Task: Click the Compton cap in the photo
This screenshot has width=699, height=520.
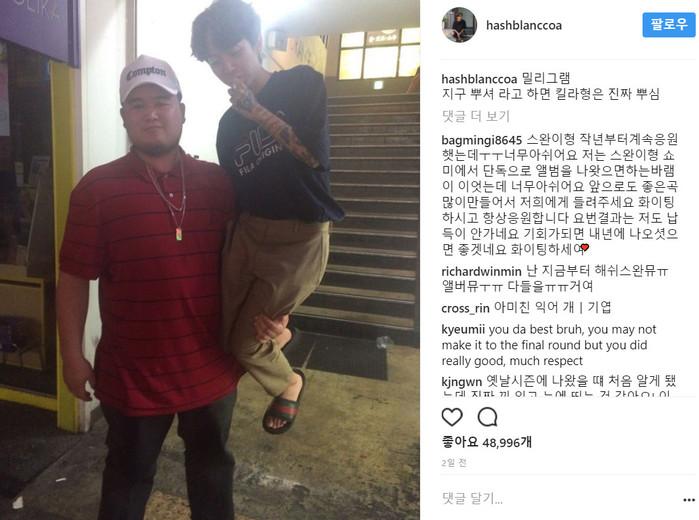Action: [150, 77]
